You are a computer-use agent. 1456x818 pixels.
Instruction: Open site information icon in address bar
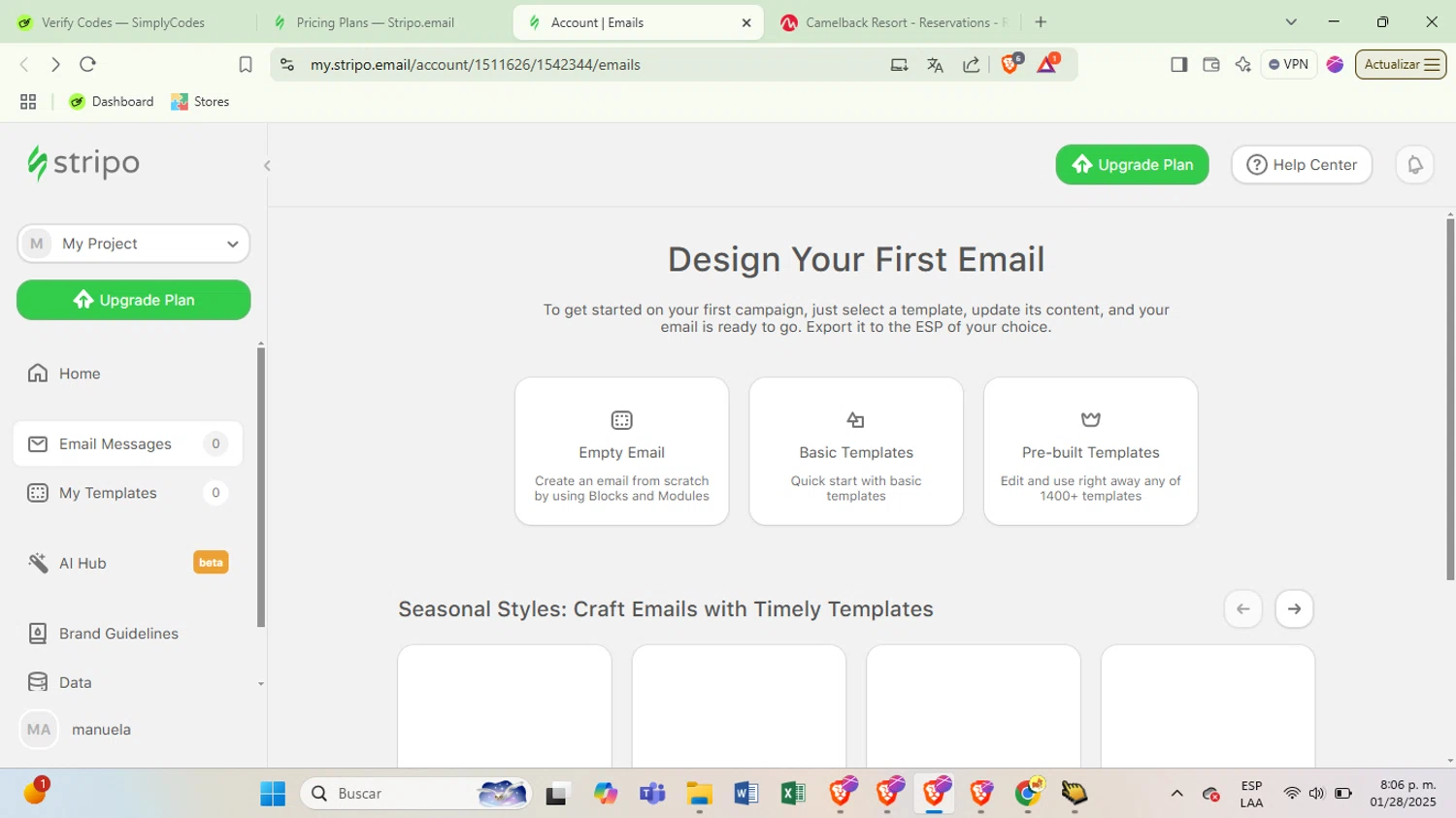tap(286, 65)
